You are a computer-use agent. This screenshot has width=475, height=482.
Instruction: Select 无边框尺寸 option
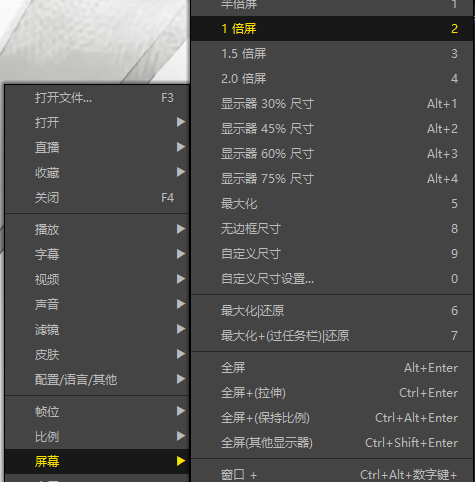coord(332,229)
